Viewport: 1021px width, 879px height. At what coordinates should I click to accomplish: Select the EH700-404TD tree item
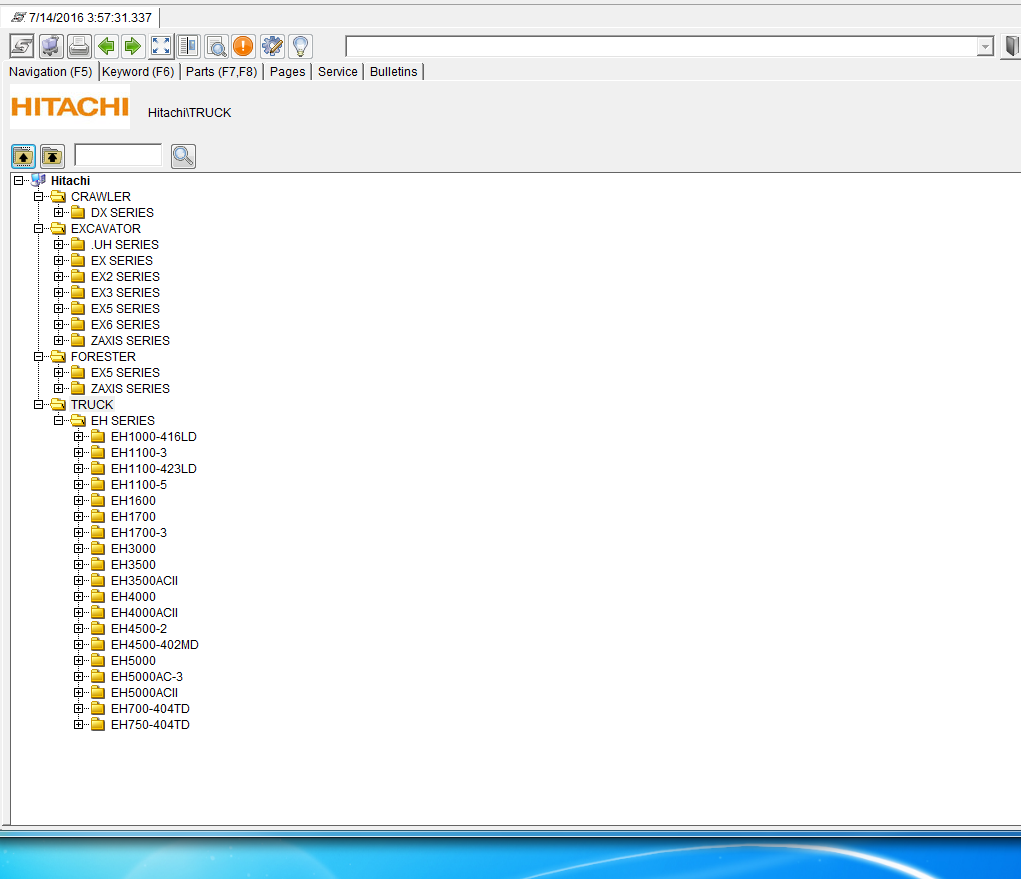click(150, 709)
